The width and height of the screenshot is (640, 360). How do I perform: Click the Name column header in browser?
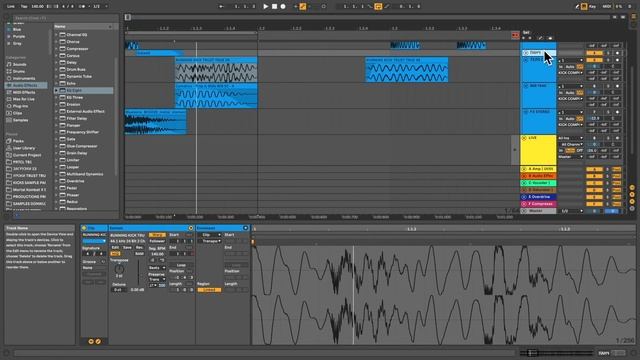84,26
